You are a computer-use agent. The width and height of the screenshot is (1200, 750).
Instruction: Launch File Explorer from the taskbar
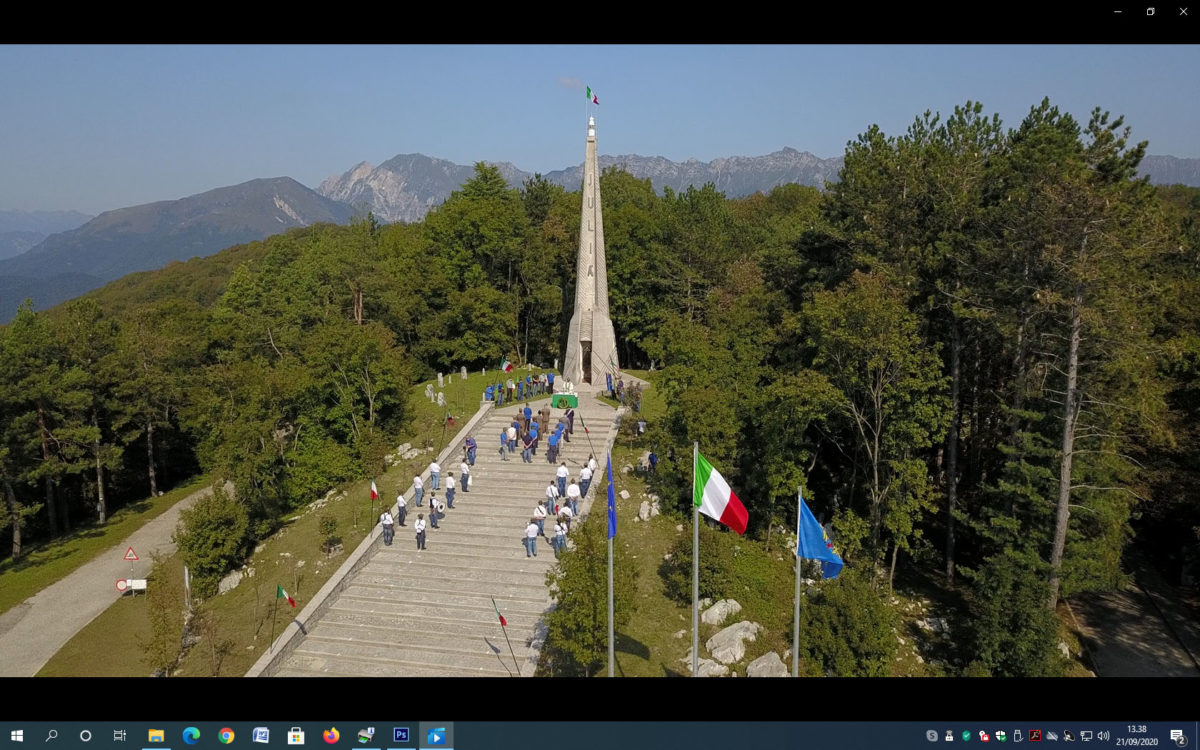[x=156, y=735]
